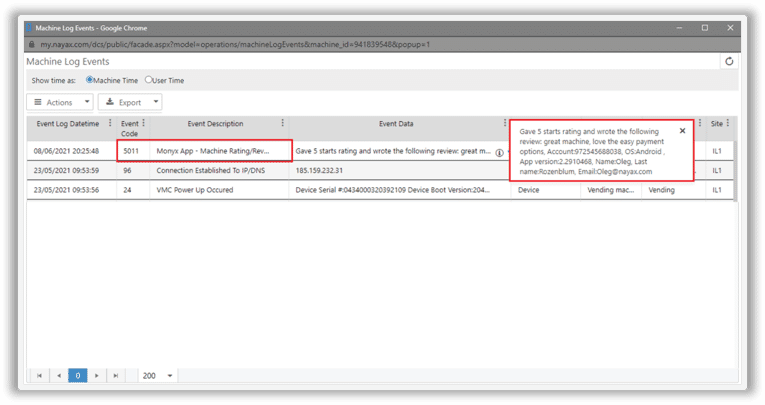Open the page size dropdown showing 200
The width and height of the screenshot is (765, 405).
pyautogui.click(x=157, y=375)
